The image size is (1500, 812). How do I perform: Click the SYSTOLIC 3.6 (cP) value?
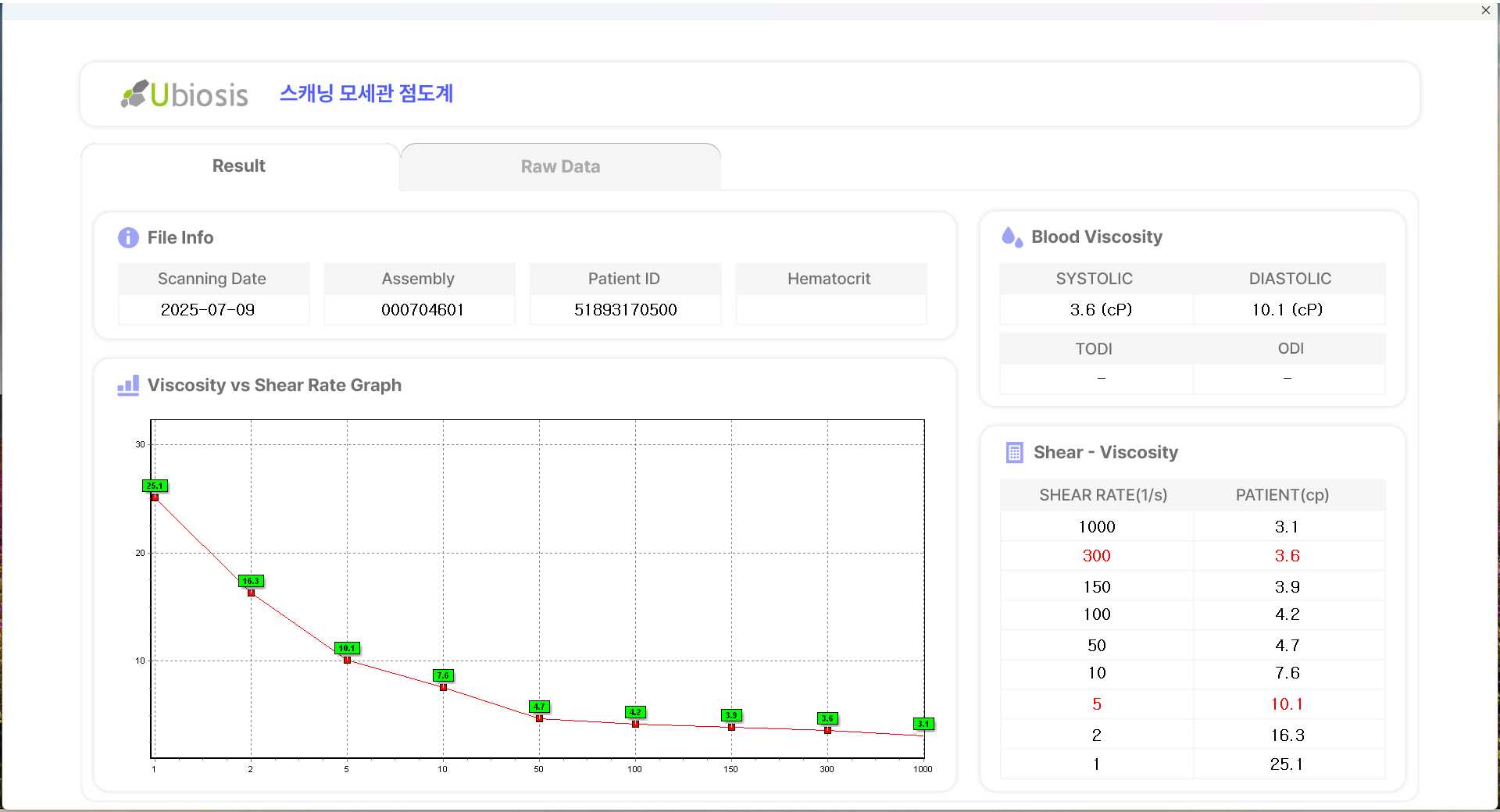1100,310
